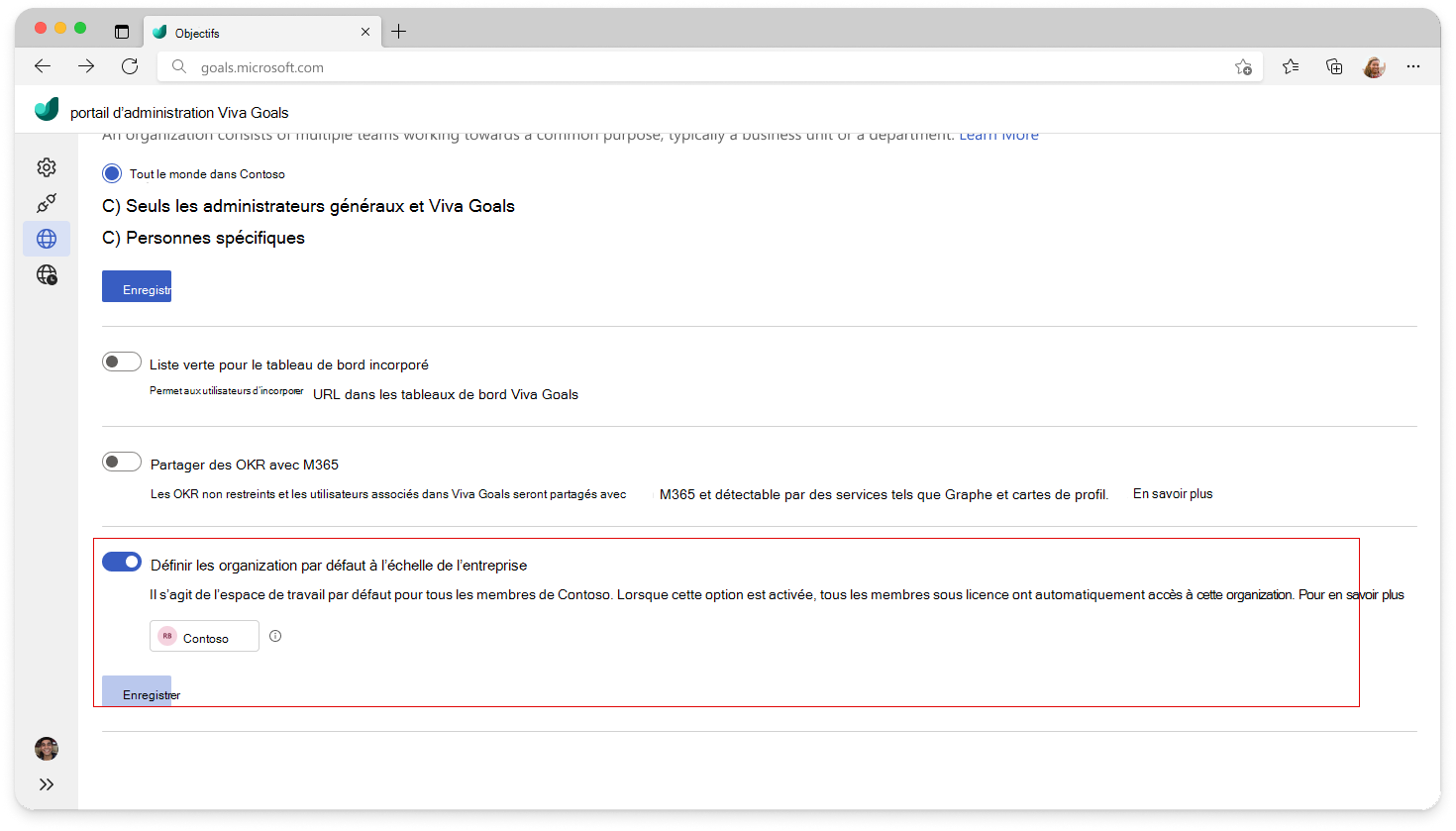Click the upper Enregistrer button
Screen dimensions: 1456x831
(x=137, y=286)
